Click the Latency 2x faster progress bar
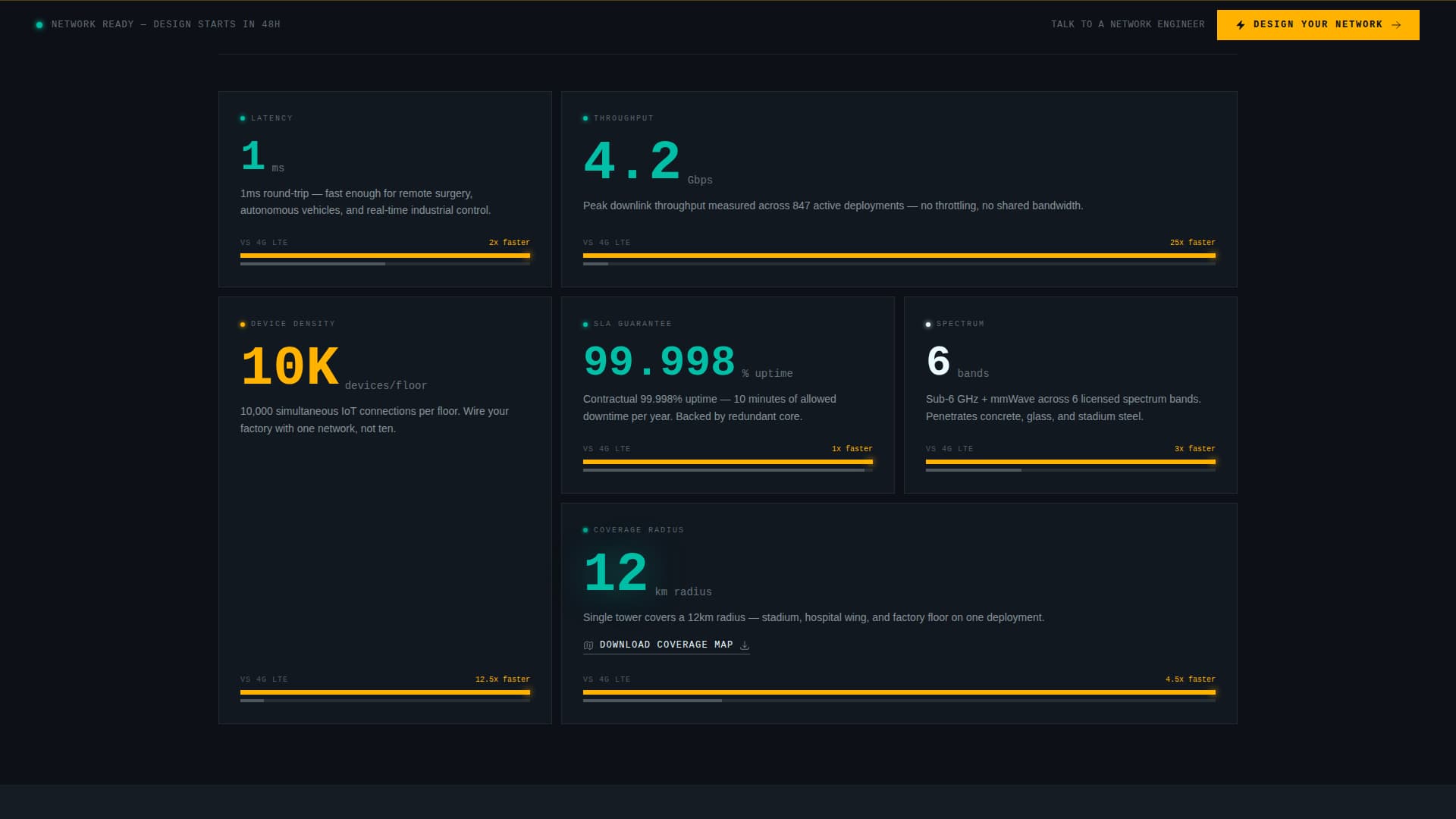The image size is (1456, 819). [x=384, y=256]
